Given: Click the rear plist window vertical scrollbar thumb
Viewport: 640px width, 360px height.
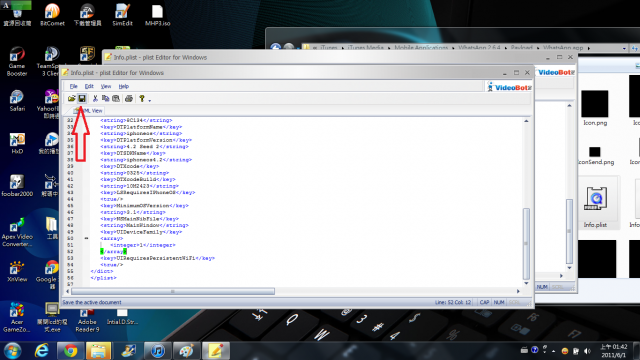Looking at the screenshot, I should pyautogui.click(x=569, y=231).
